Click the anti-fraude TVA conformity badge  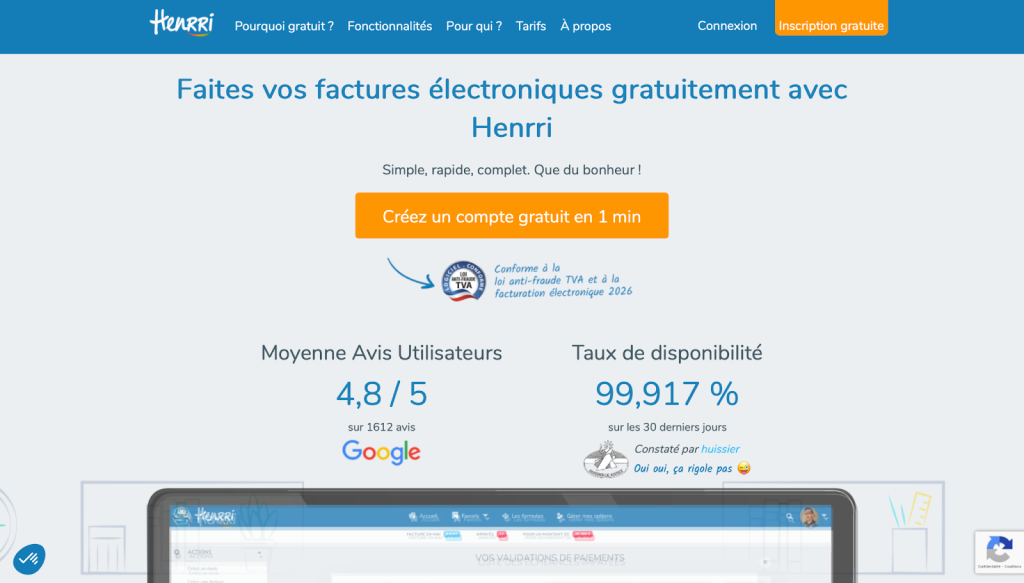tap(464, 281)
